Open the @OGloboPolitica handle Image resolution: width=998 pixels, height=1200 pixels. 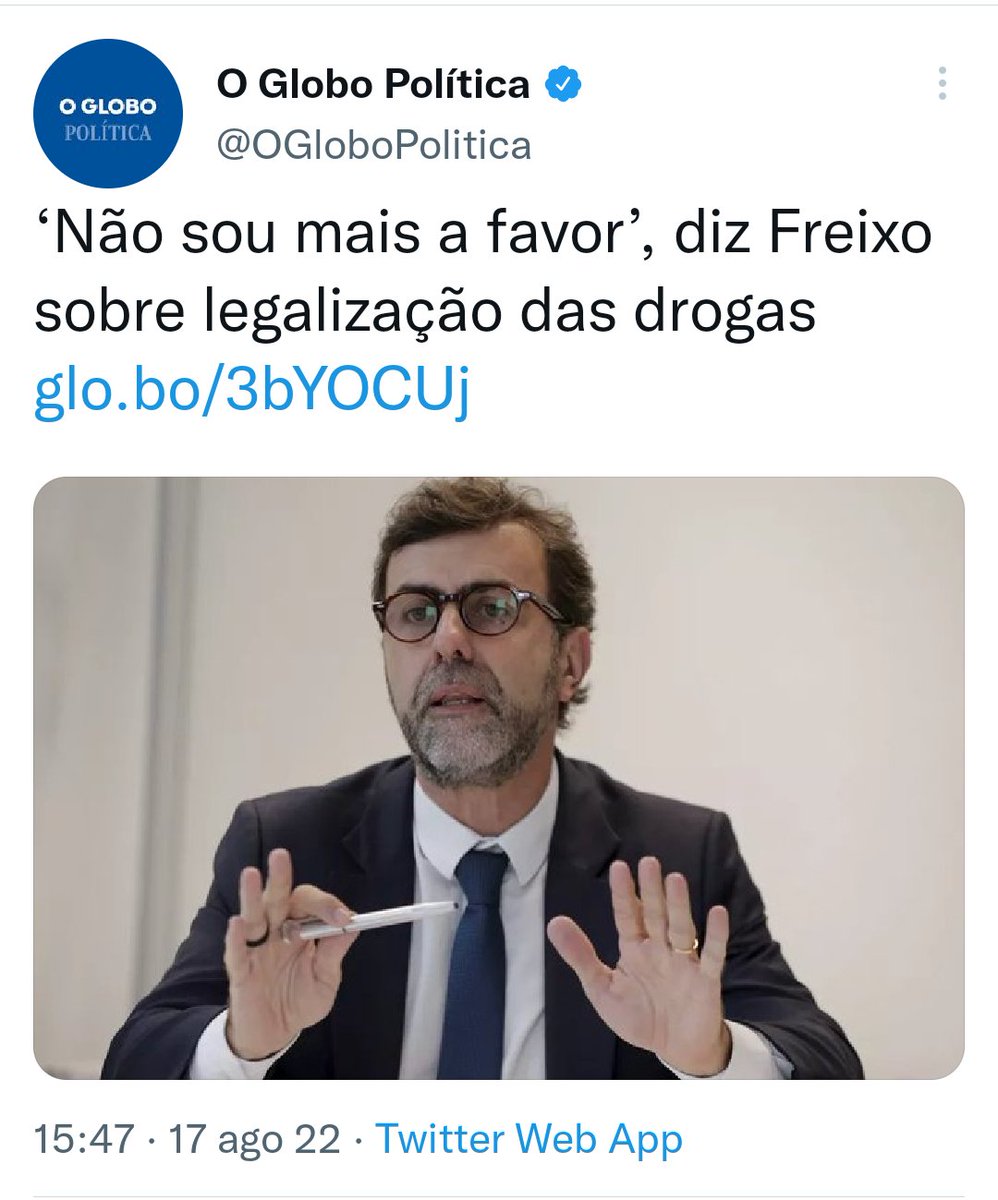tap(374, 146)
